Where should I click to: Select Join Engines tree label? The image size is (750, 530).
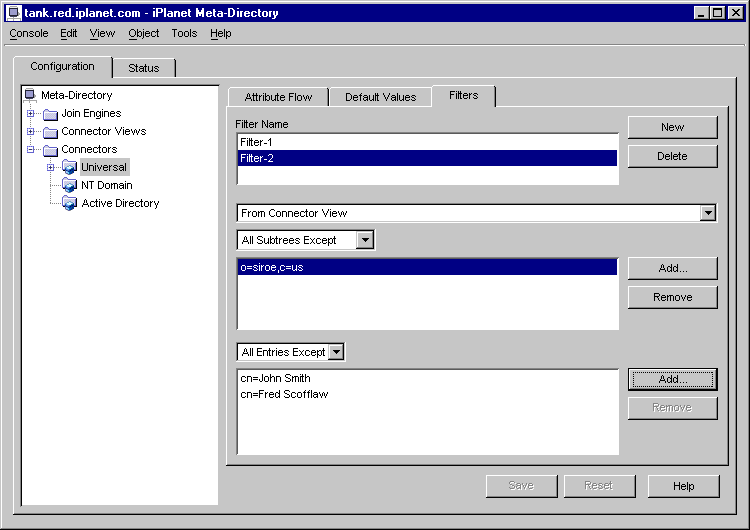click(x=91, y=113)
